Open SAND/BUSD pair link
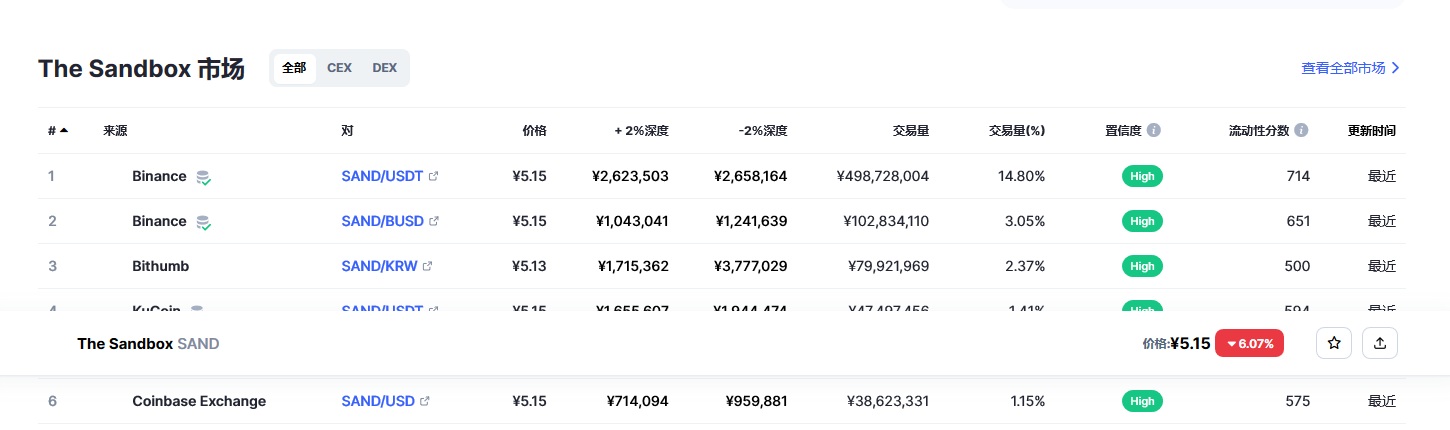This screenshot has width=1450, height=430. click(383, 221)
